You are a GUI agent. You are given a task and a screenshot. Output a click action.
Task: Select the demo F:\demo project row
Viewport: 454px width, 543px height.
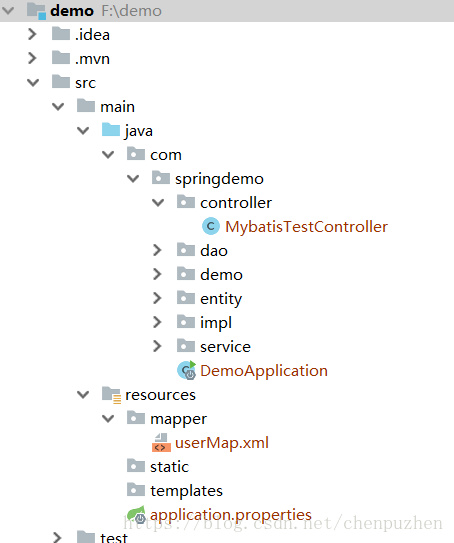[227, 11]
